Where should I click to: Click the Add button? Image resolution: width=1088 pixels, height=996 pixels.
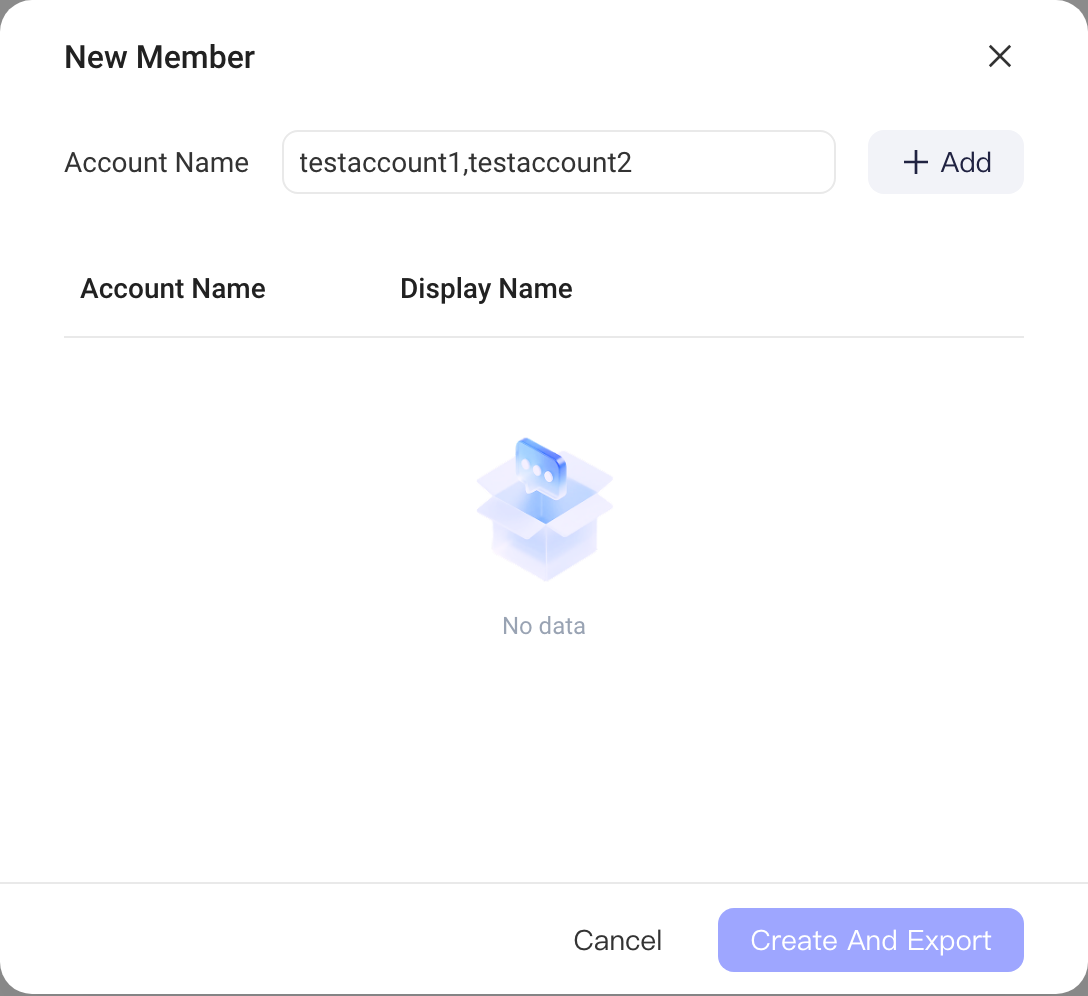[x=946, y=162]
